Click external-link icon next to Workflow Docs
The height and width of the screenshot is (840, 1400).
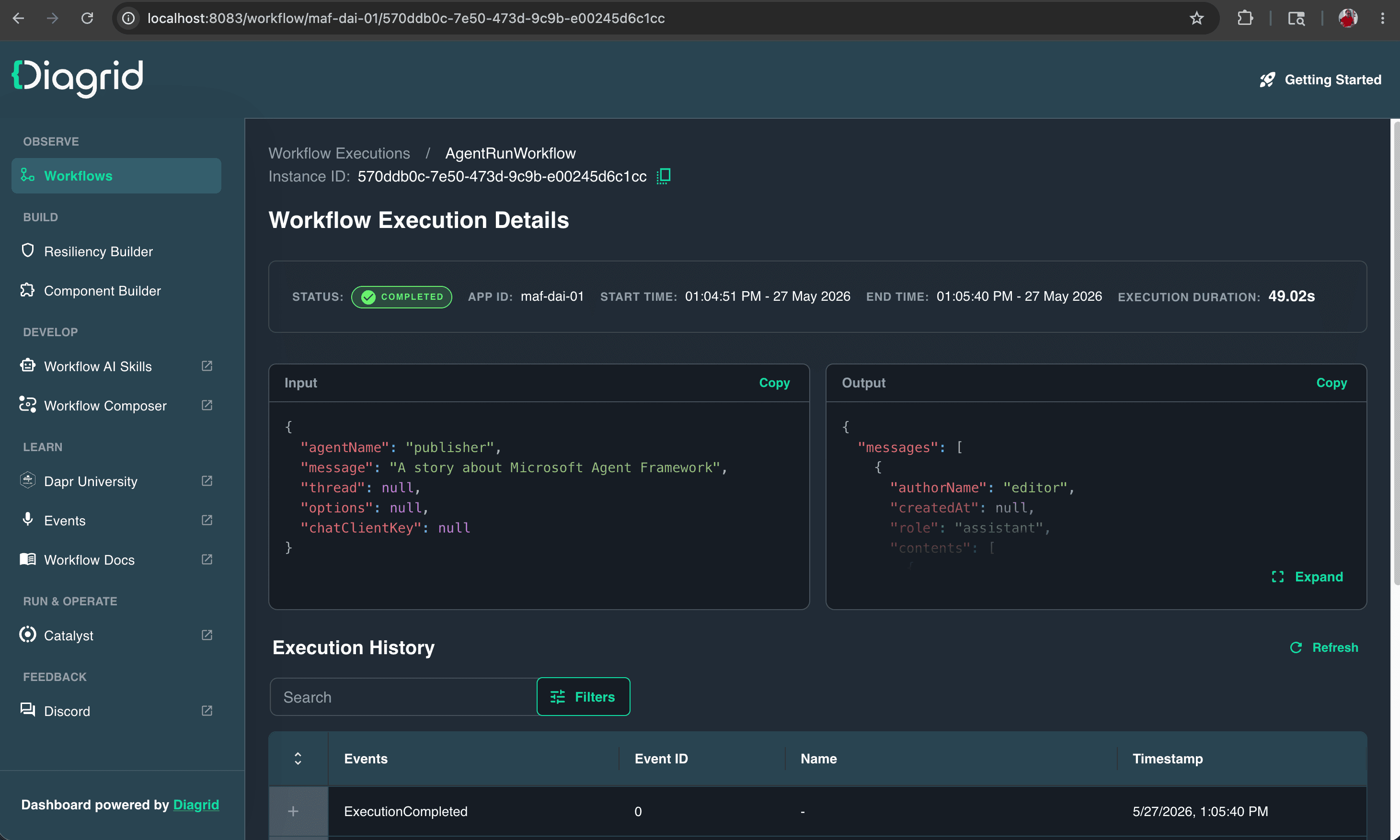(207, 559)
